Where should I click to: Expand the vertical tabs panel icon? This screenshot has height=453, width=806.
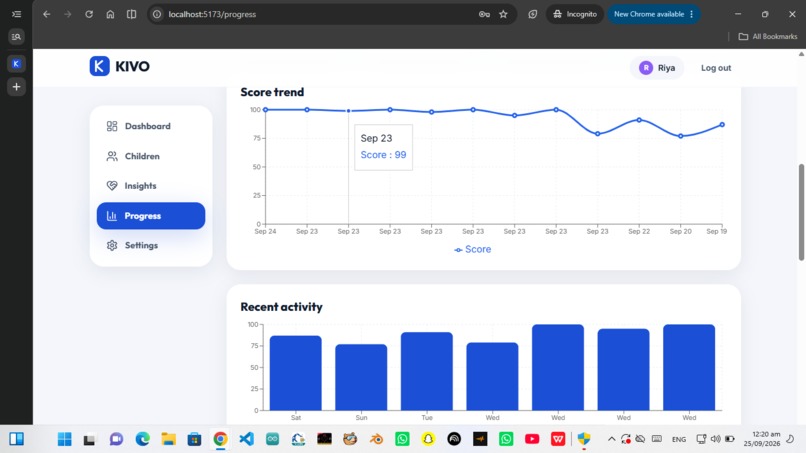(16, 14)
